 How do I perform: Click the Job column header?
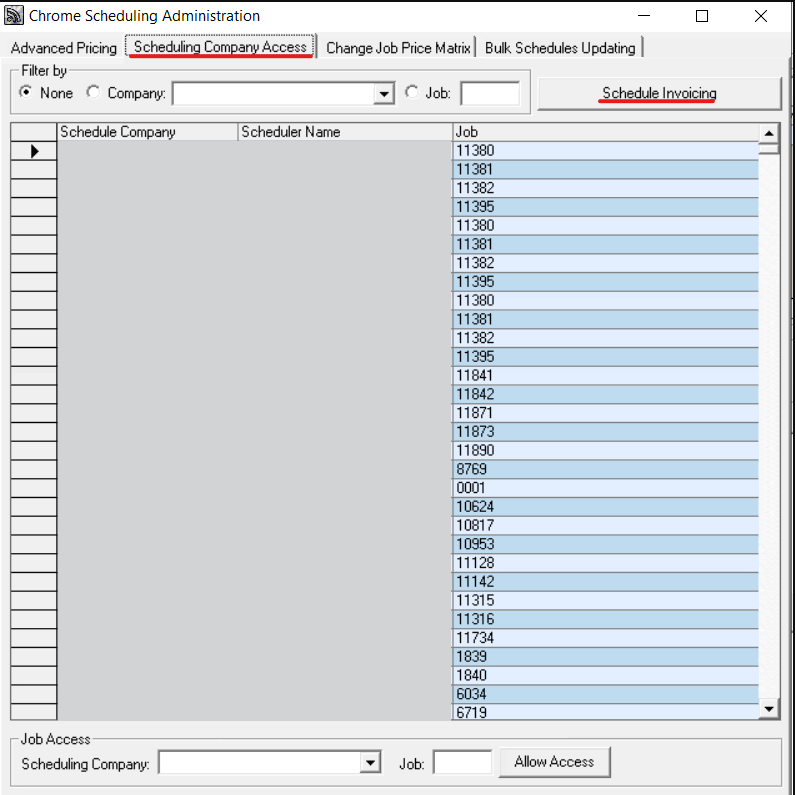(x=605, y=132)
